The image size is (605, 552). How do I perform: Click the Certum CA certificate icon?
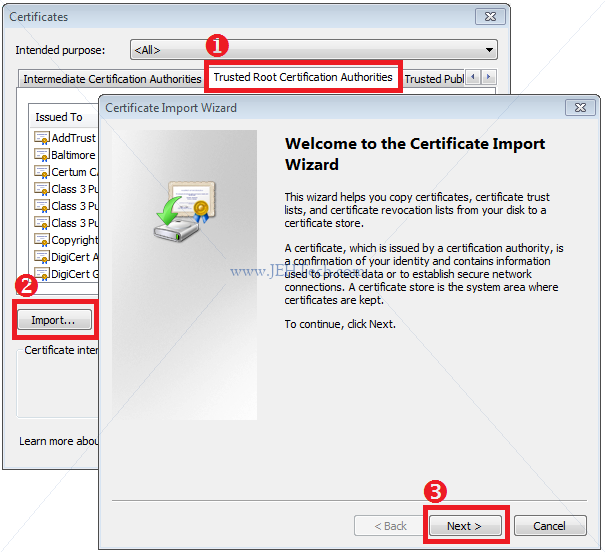42,172
